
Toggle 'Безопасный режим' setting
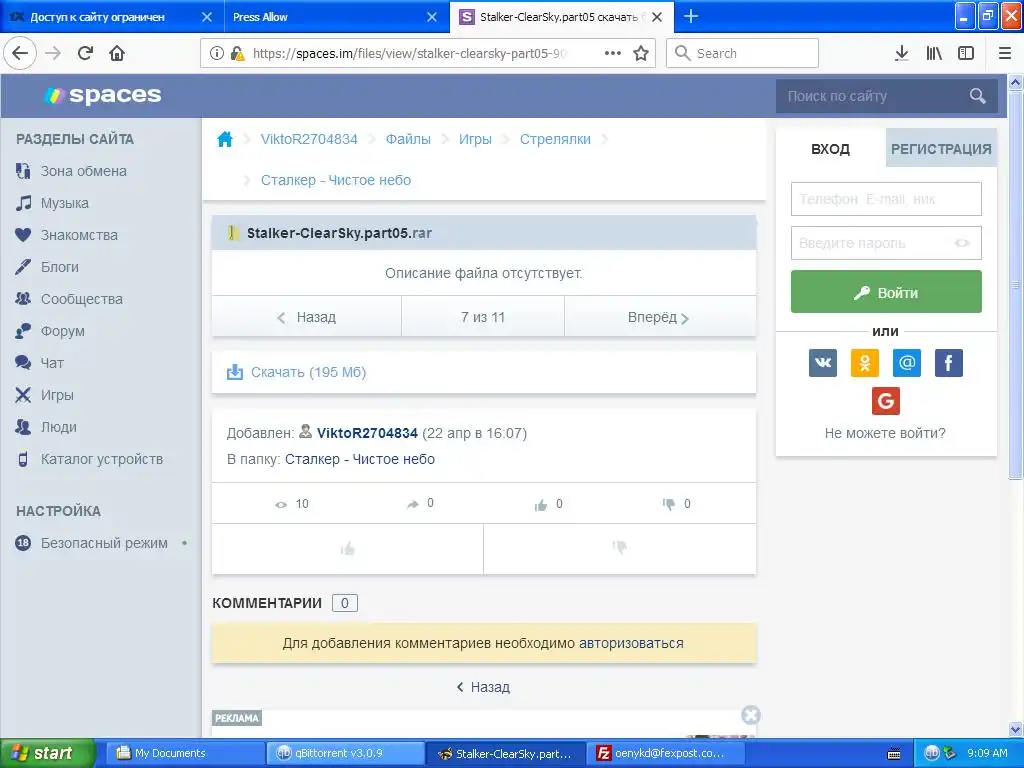[104, 543]
